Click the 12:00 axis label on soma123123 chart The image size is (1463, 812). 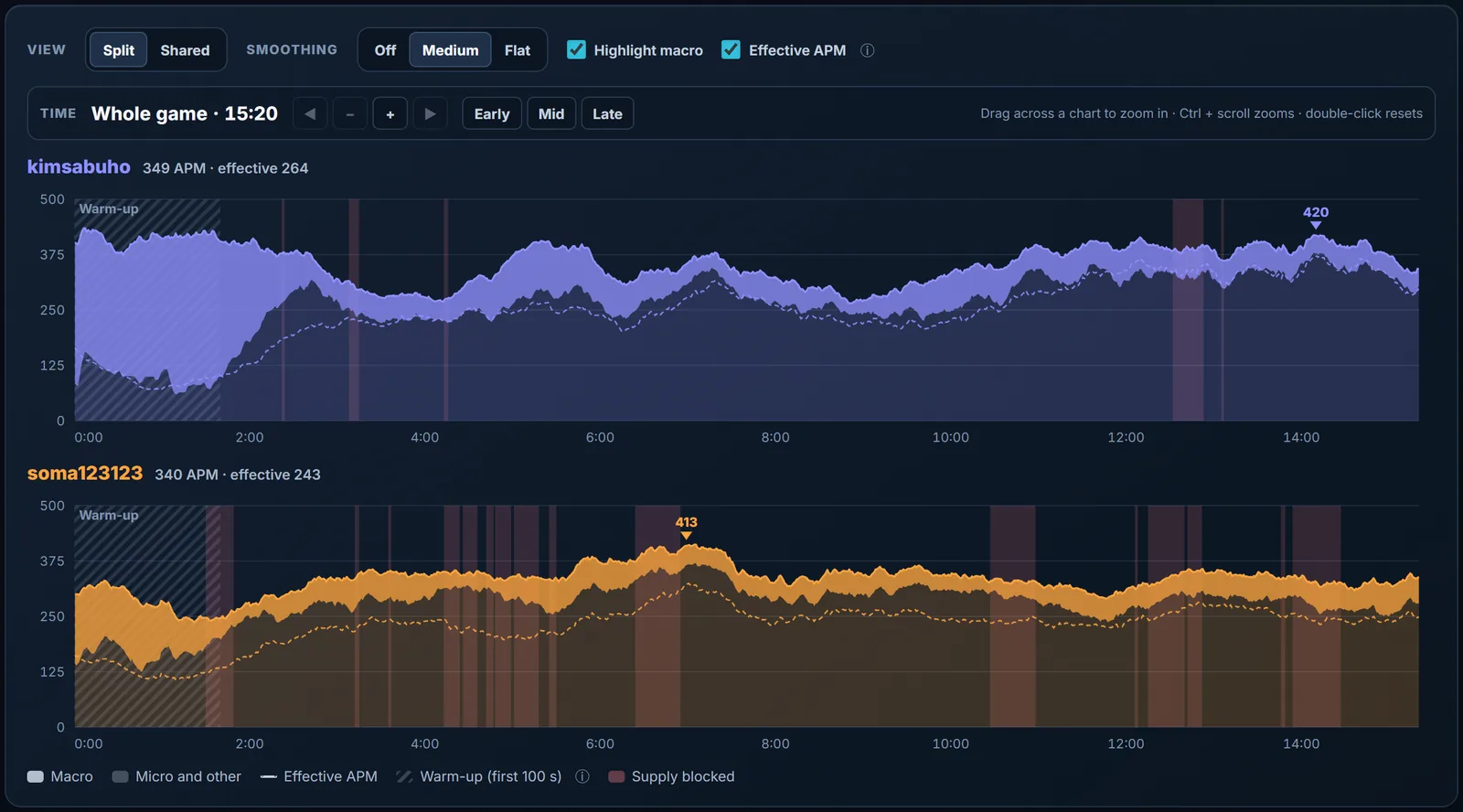[1126, 743]
